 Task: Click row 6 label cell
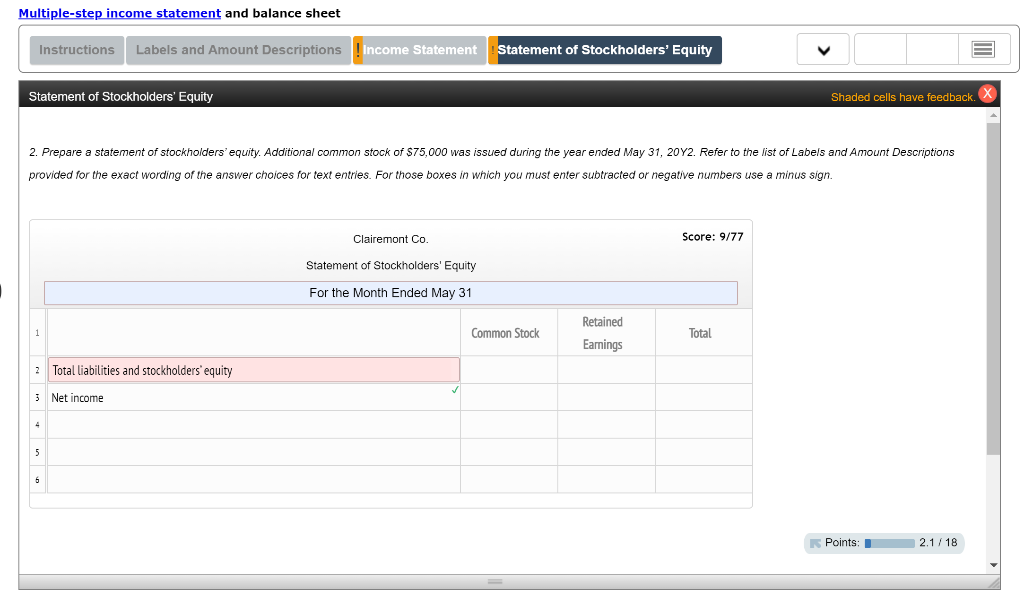tap(253, 480)
